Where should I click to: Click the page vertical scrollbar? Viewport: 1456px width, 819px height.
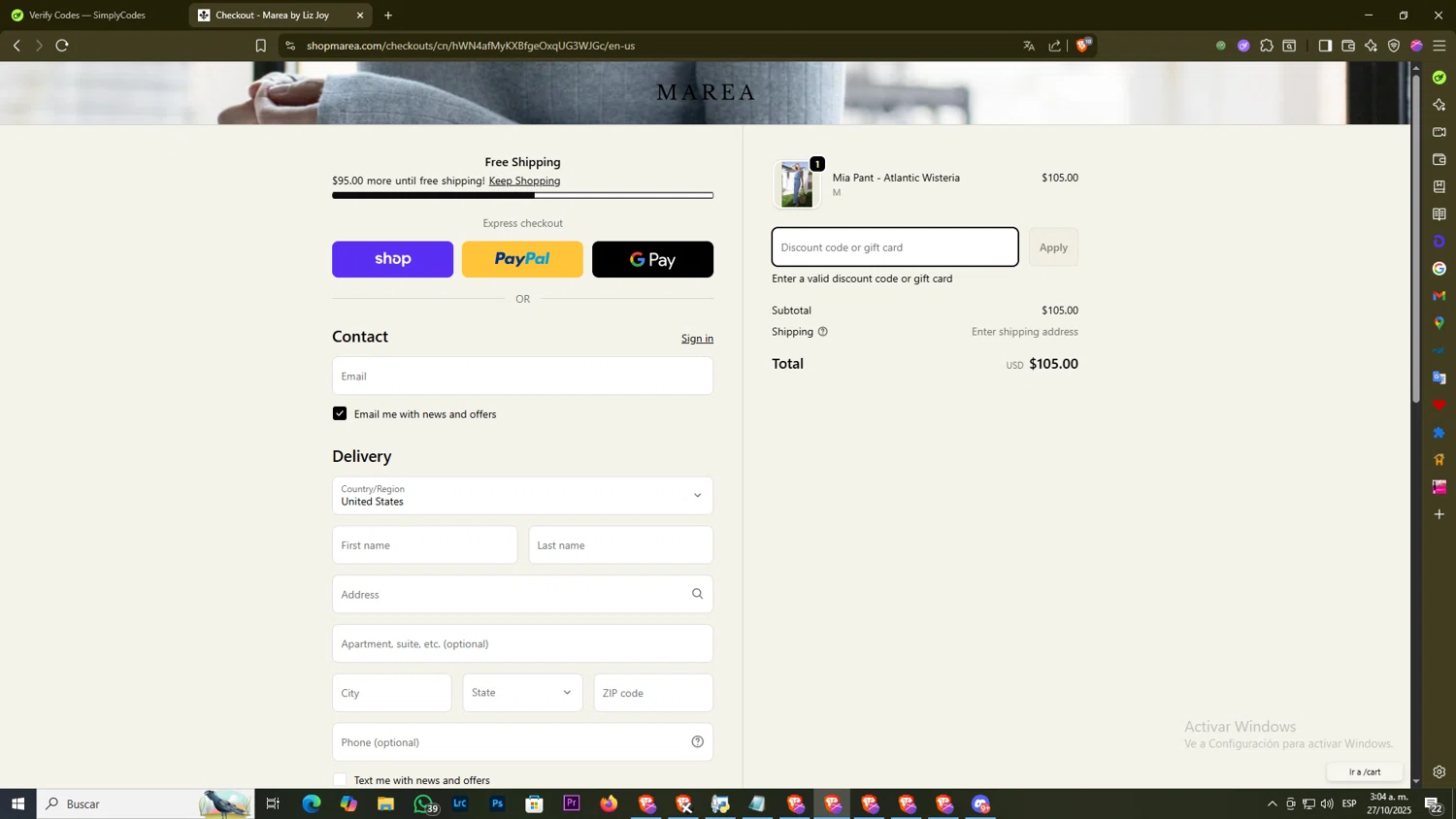point(1416,238)
